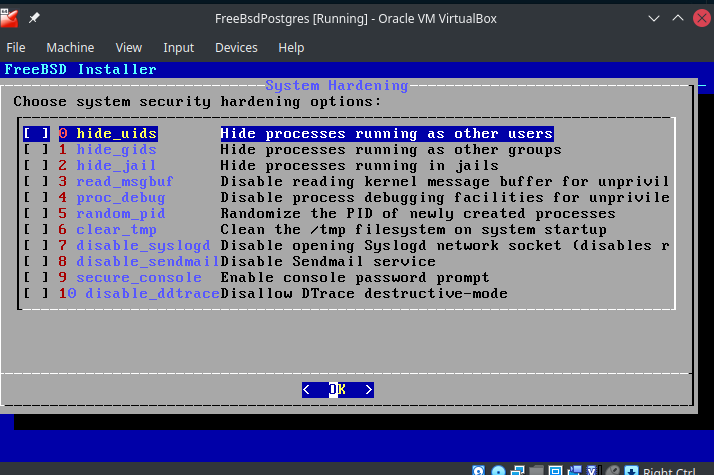The image size is (714, 475).
Task: Enable the disable_ddtrace checkbox
Action: [36, 293]
